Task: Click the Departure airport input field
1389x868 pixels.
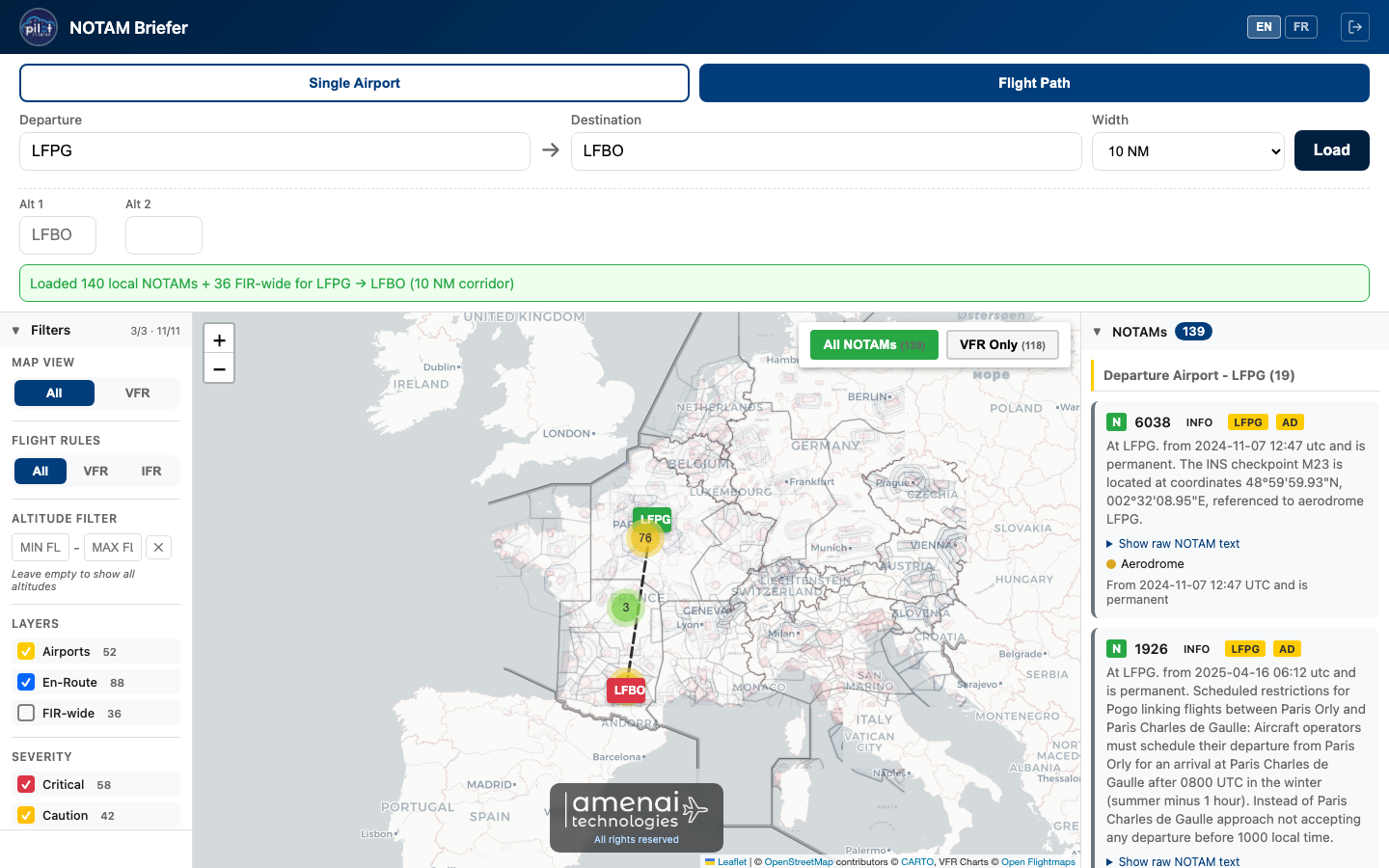Action: [275, 151]
